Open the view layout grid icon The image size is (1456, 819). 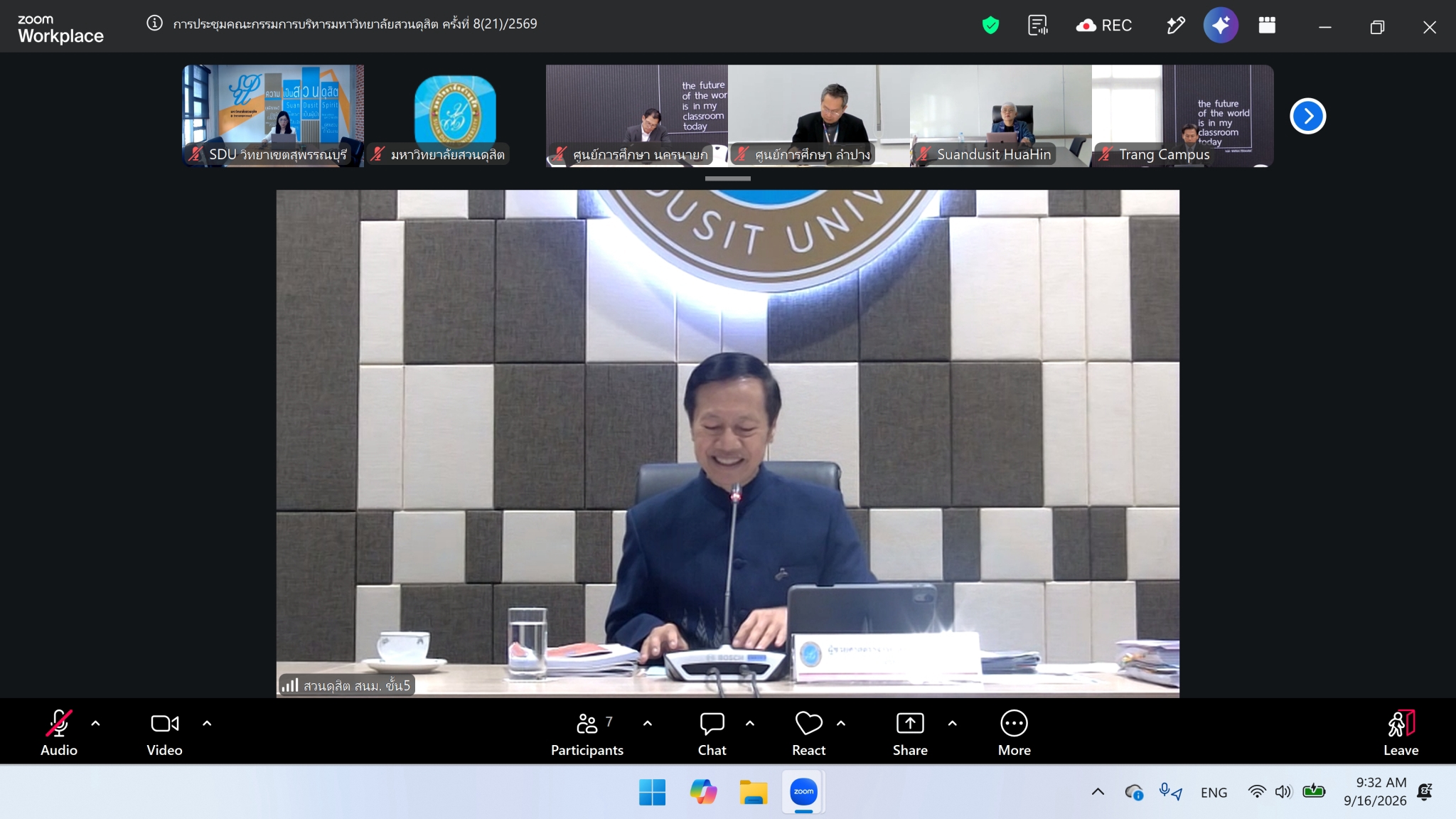click(x=1267, y=26)
